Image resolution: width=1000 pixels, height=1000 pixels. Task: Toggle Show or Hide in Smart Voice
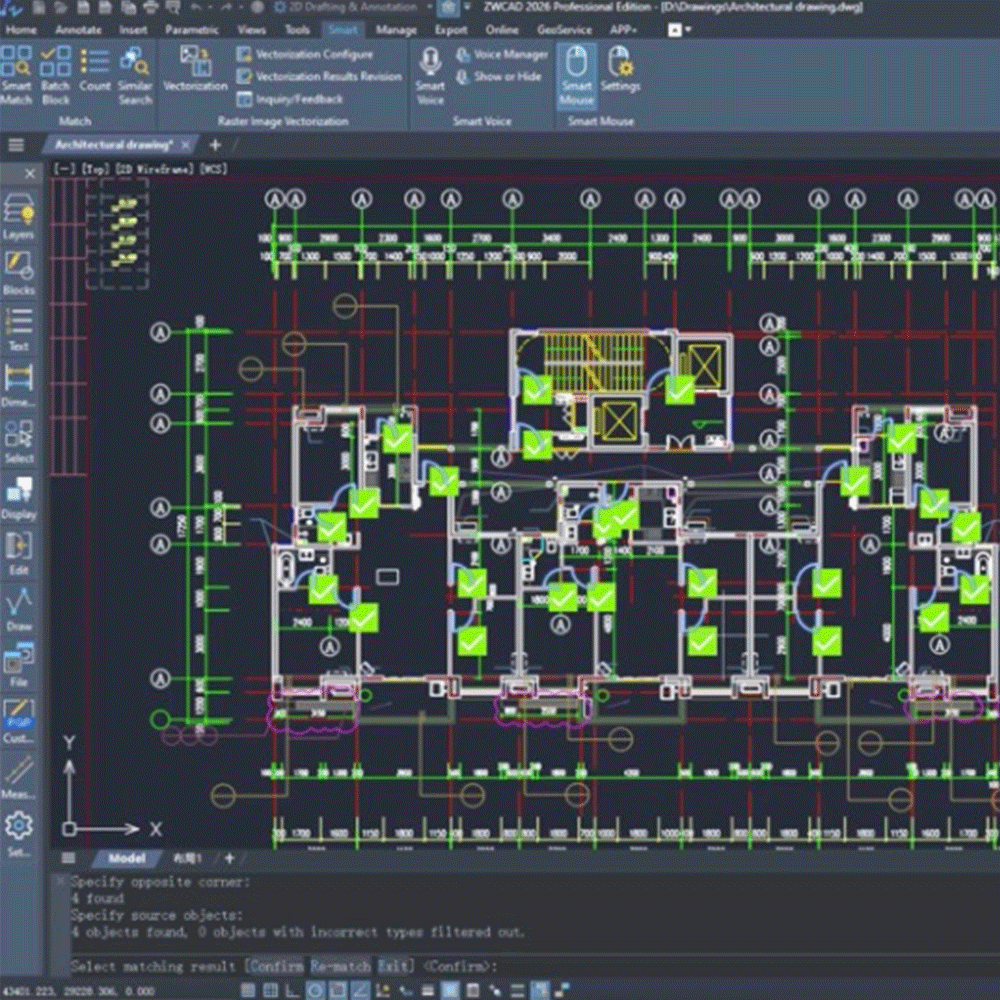pos(499,77)
